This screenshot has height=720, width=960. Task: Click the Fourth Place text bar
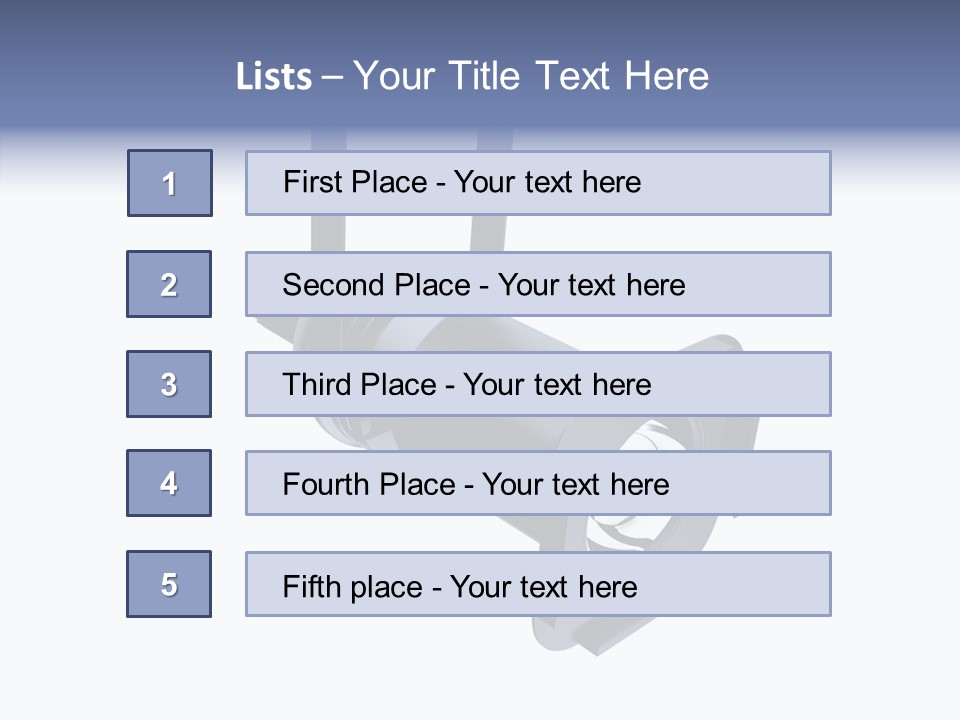538,483
